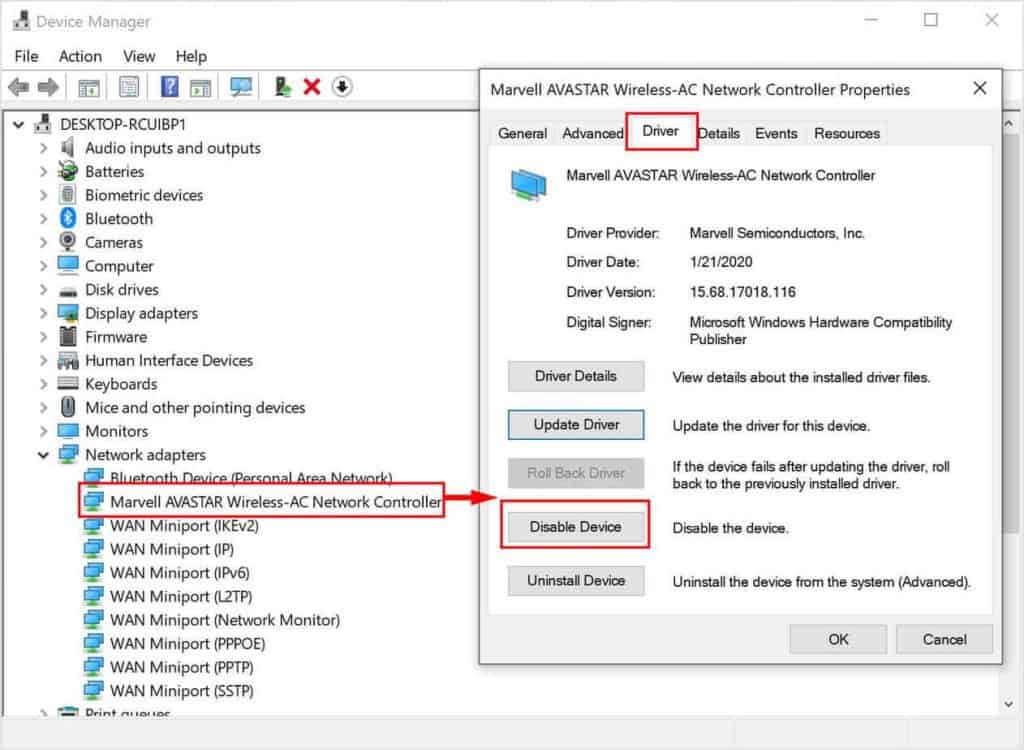Expand the Bluetooth device category
1024x750 pixels.
(x=42, y=218)
